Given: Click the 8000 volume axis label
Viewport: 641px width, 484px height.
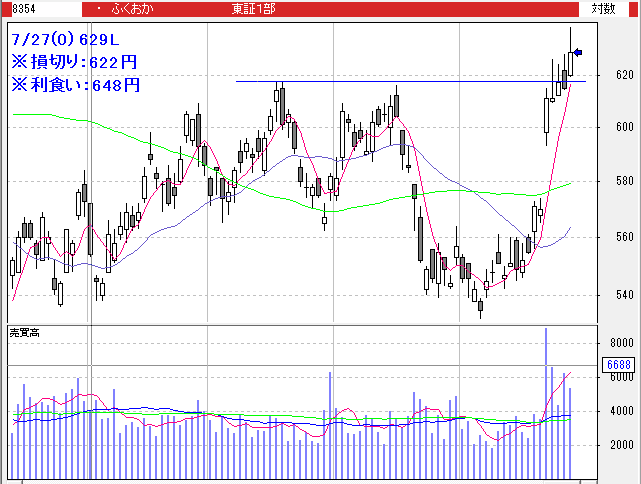Looking at the screenshot, I should pyautogui.click(x=620, y=343).
